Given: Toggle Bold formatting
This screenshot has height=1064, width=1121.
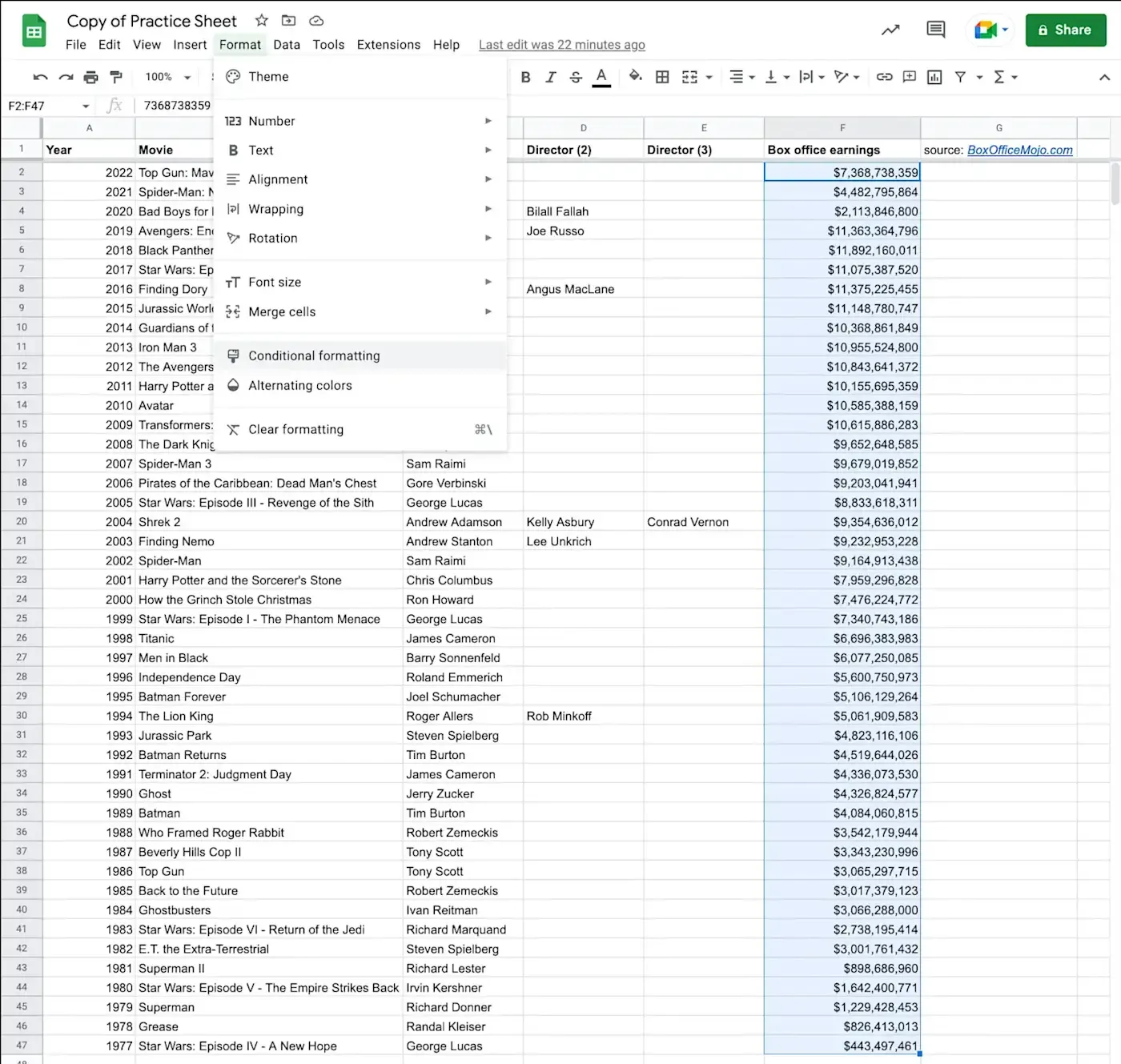Looking at the screenshot, I should (x=525, y=77).
